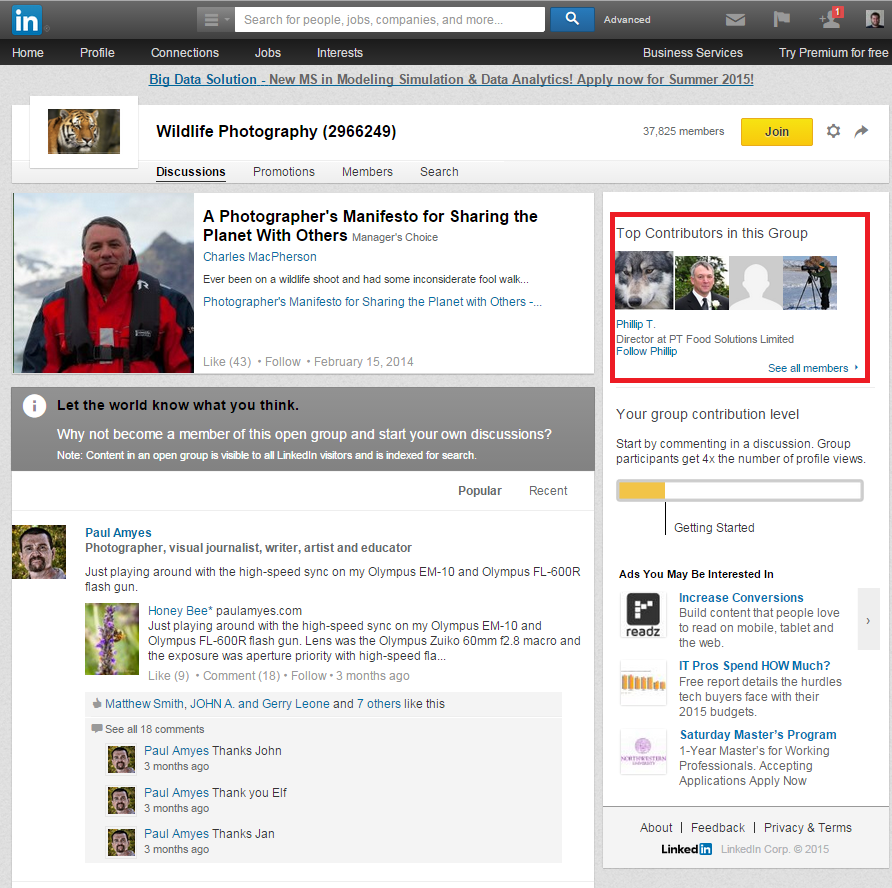Image resolution: width=892 pixels, height=888 pixels.
Task: Open Advanced search link
Action: (x=627, y=20)
